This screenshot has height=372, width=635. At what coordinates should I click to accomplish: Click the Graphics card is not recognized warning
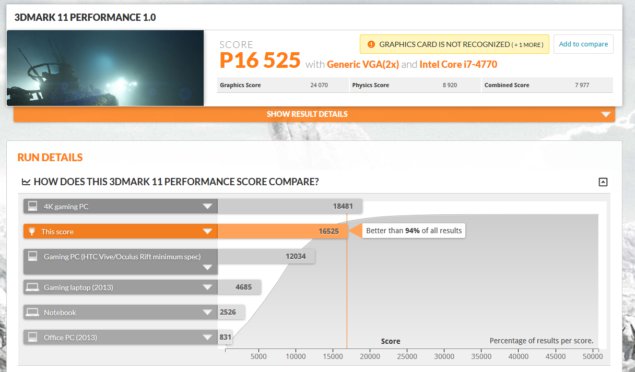(x=454, y=44)
